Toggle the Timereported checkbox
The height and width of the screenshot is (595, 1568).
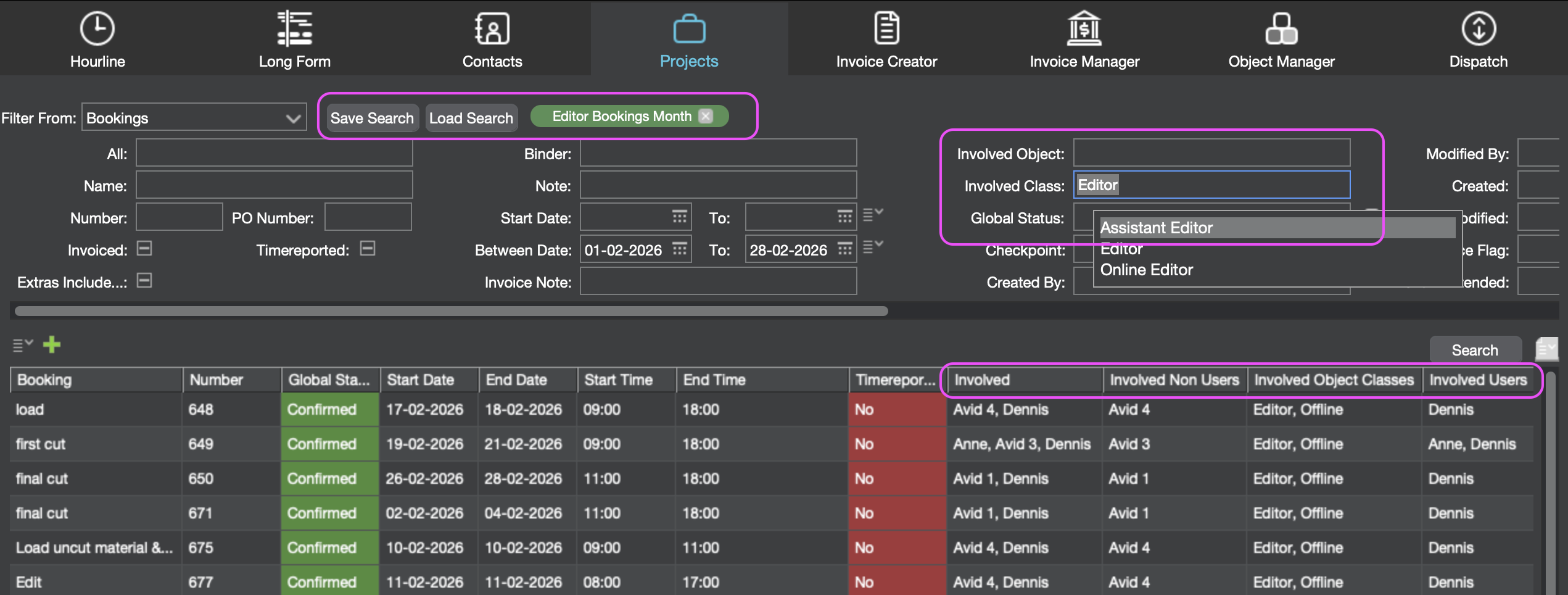368,249
